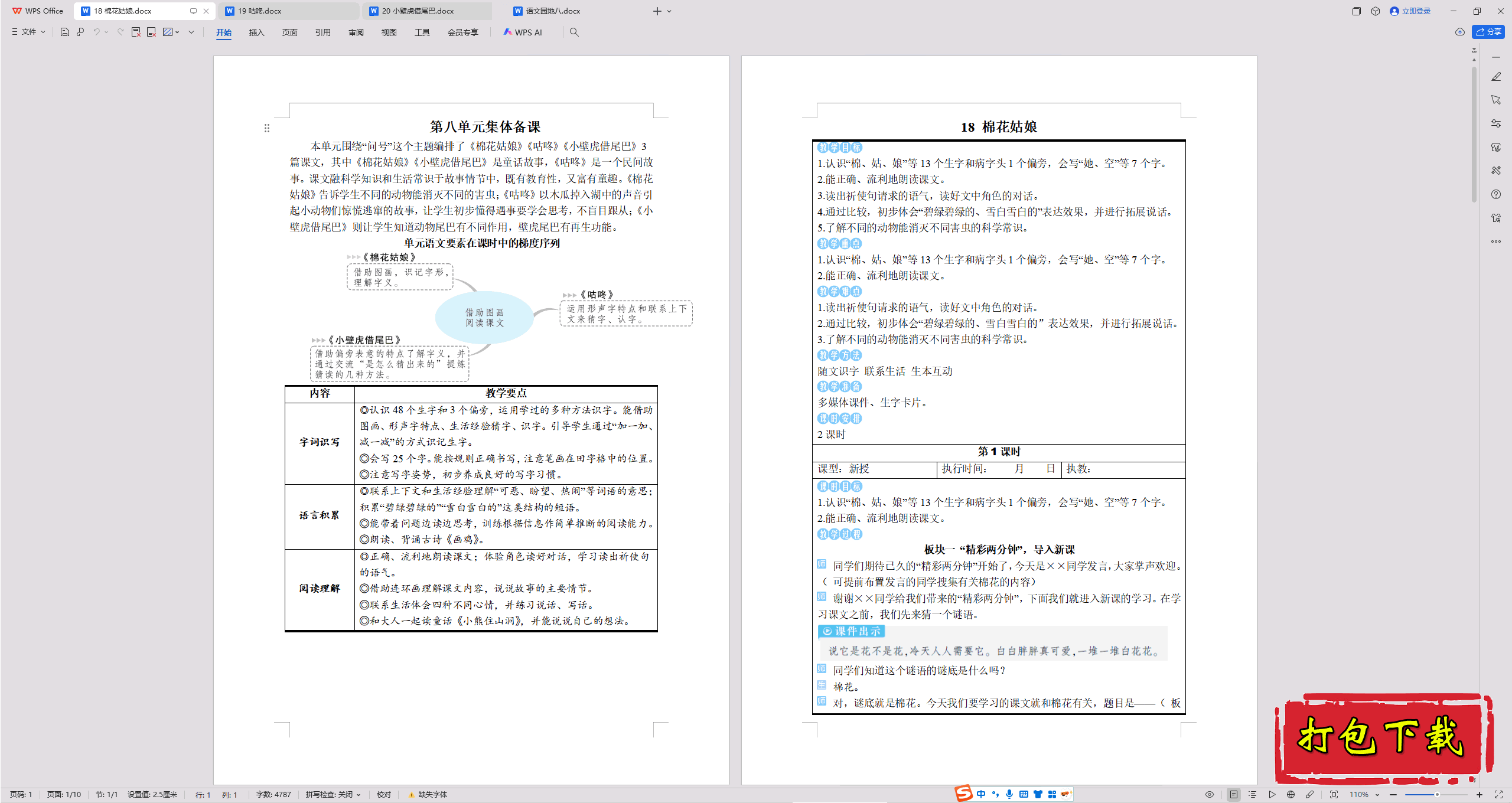Click the fit-page focus icon in status bar
The width and height of the screenshot is (1512, 803).
1334,795
